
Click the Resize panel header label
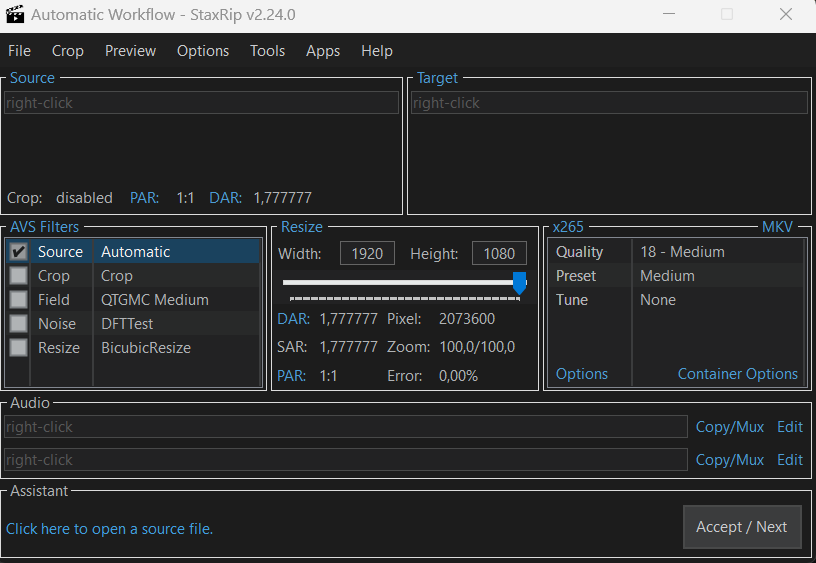[x=302, y=227]
